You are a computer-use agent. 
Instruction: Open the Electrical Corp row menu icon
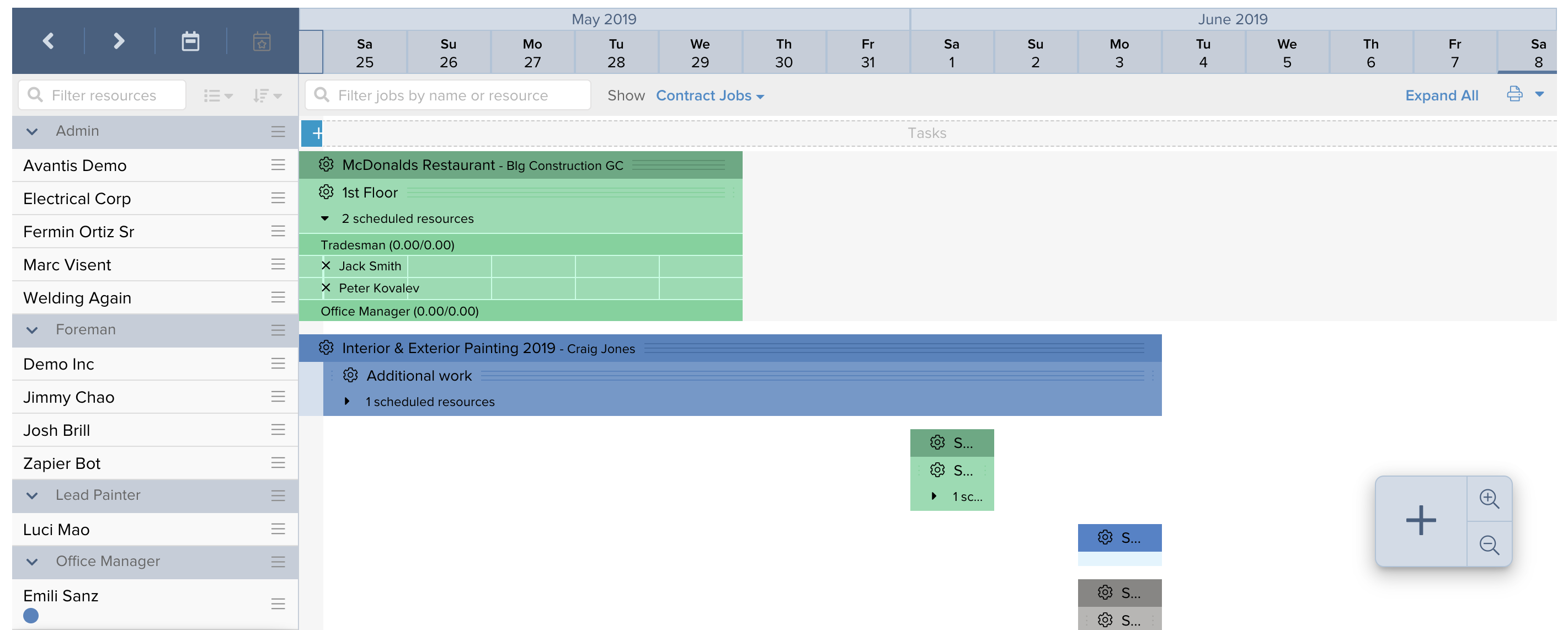278,198
